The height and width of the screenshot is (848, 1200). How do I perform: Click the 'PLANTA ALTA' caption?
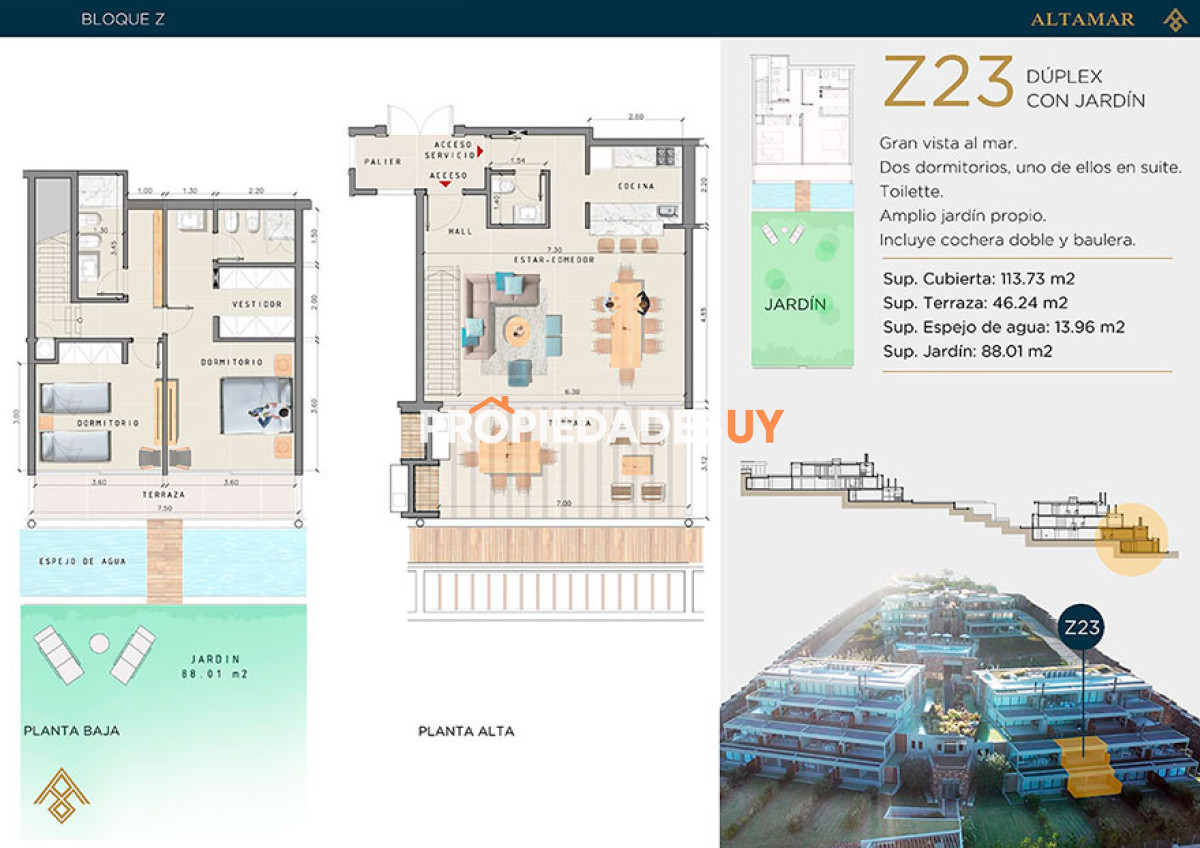pyautogui.click(x=466, y=731)
